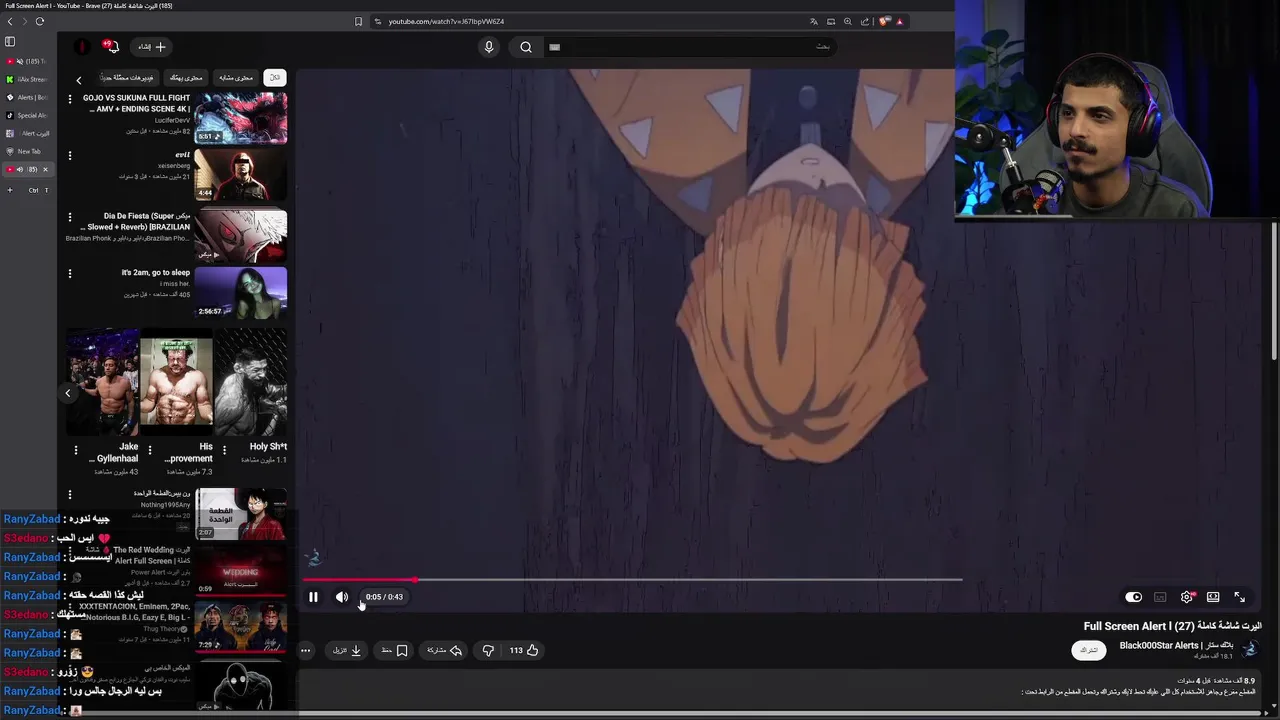Enter full screen from player controls
The image size is (1280, 720).
click(x=1240, y=597)
